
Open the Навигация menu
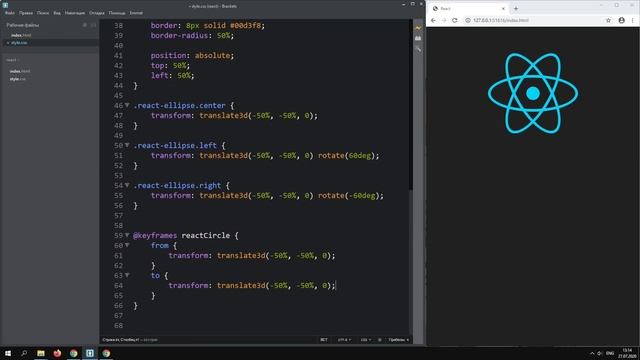[x=75, y=13]
